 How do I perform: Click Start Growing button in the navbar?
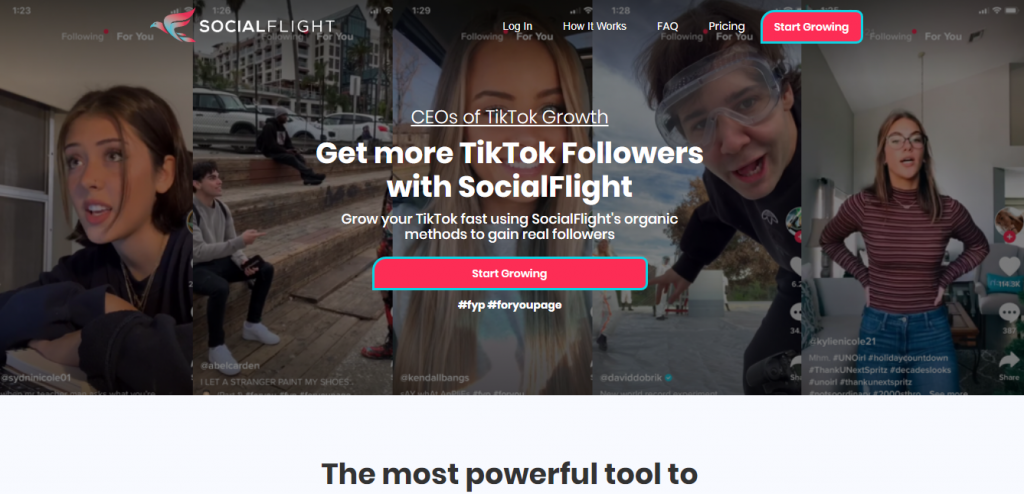811,27
